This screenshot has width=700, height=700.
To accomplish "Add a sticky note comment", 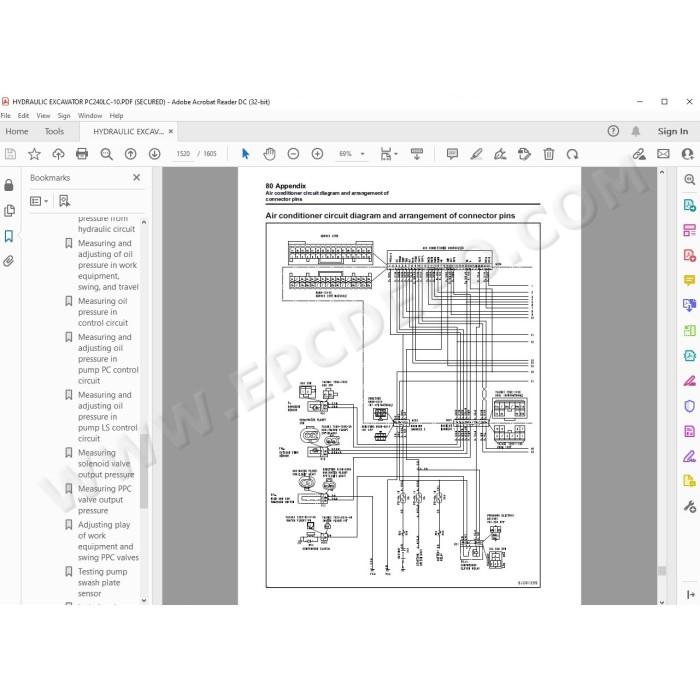I will tap(452, 154).
